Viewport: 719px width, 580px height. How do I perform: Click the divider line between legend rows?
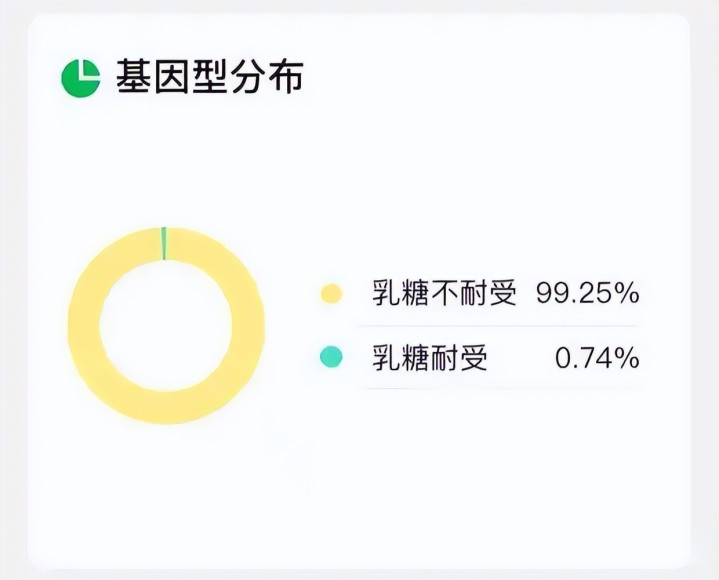click(x=500, y=326)
